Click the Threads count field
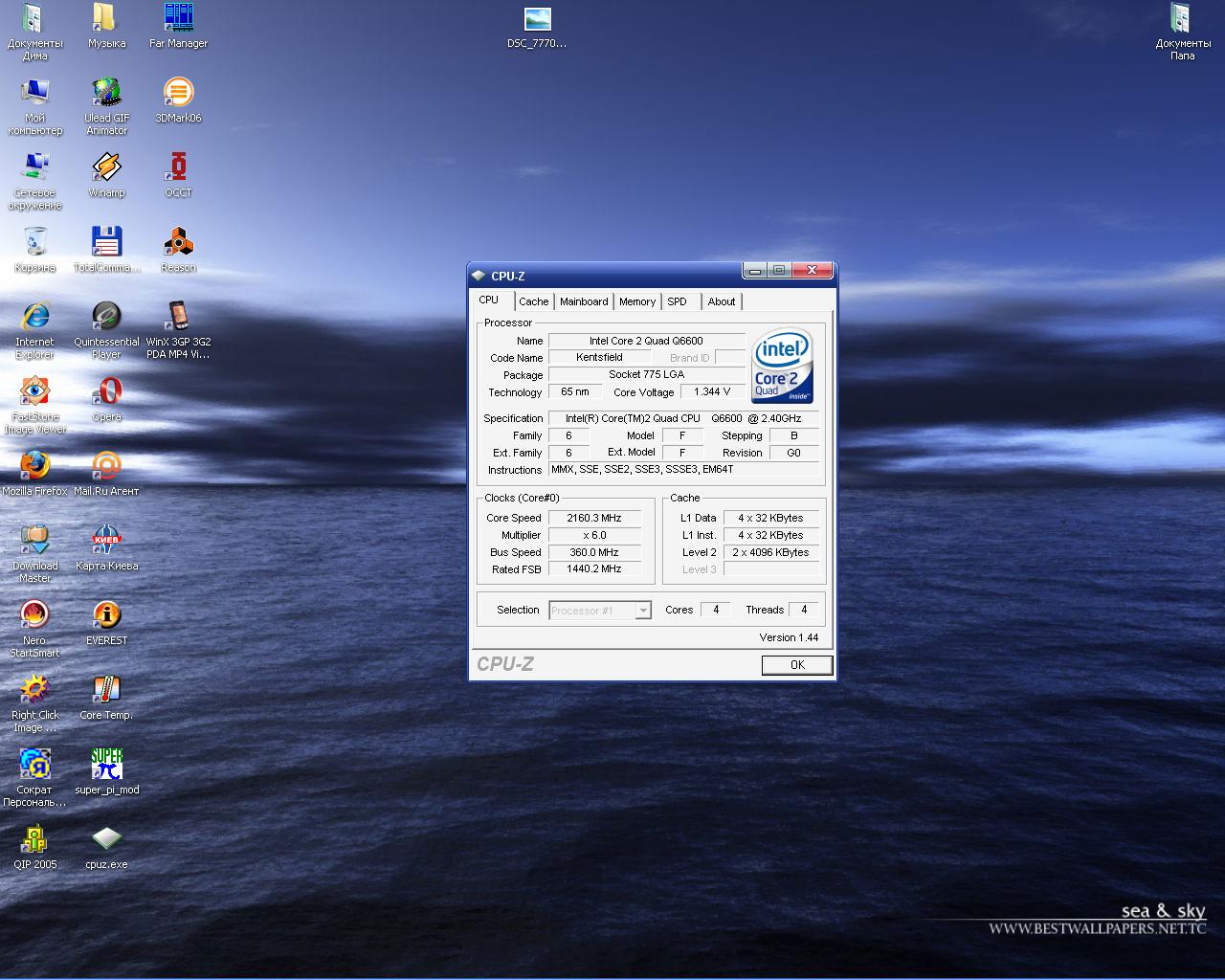The width and height of the screenshot is (1225, 980). [x=804, y=610]
